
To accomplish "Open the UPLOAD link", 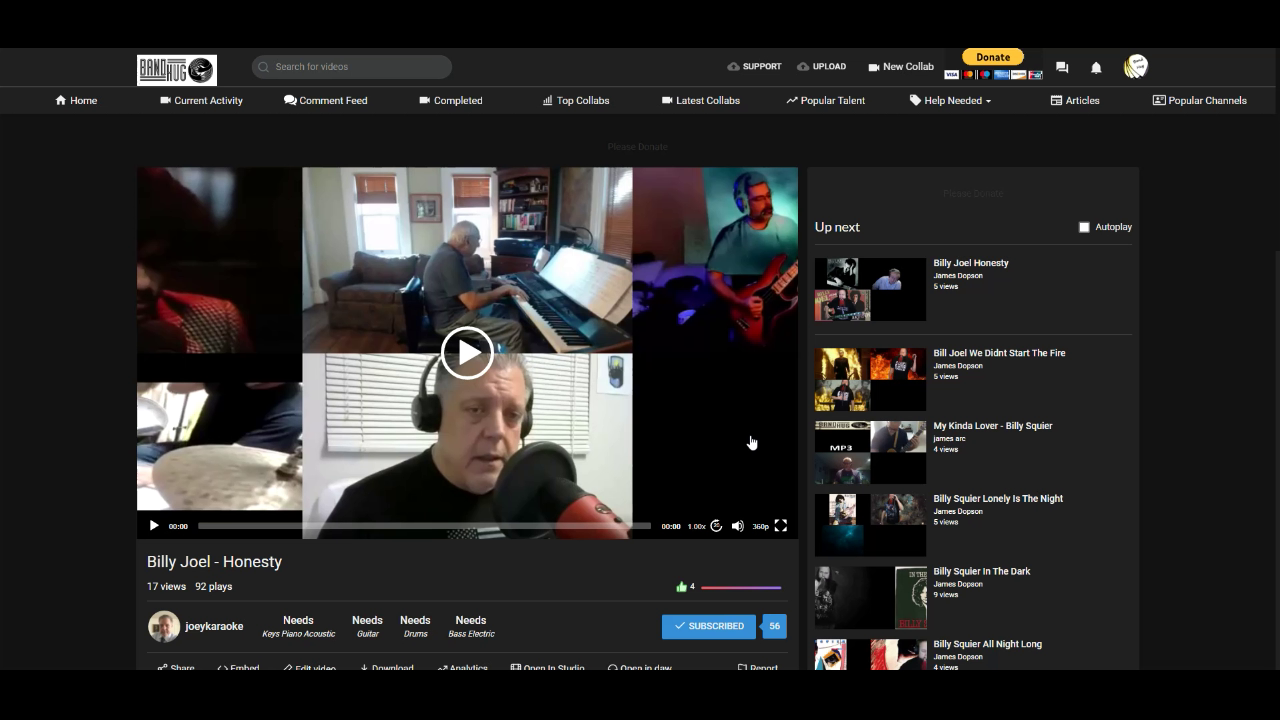I will click(x=821, y=67).
